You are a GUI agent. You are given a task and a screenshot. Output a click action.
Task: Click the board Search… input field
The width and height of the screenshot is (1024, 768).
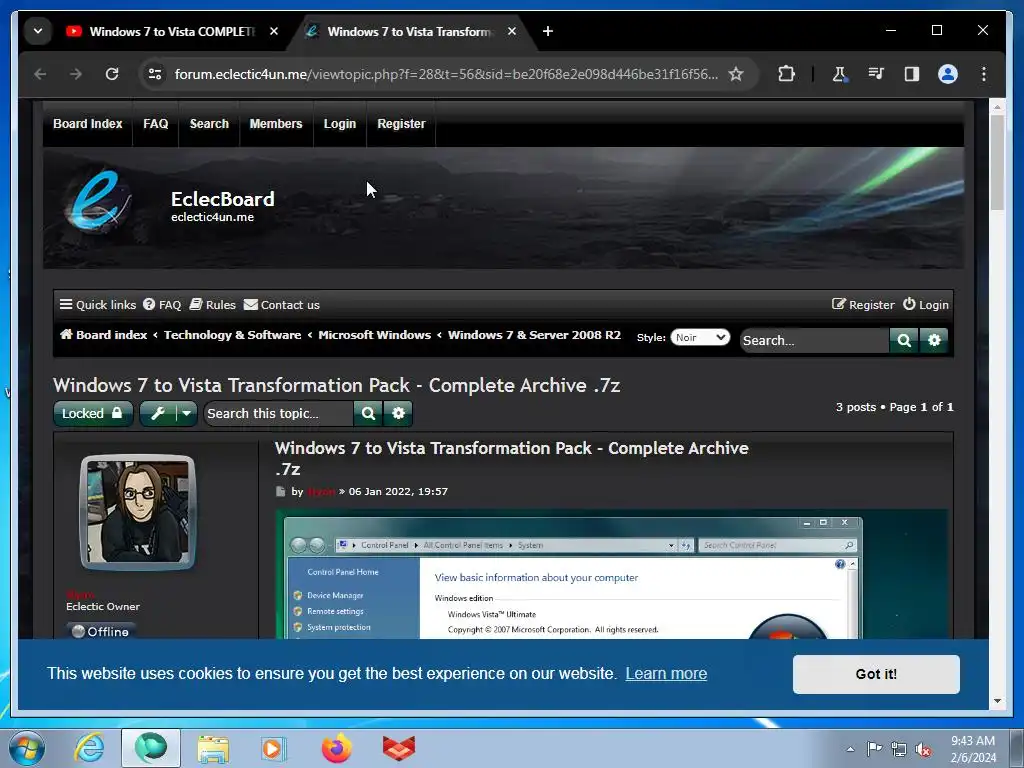point(814,340)
